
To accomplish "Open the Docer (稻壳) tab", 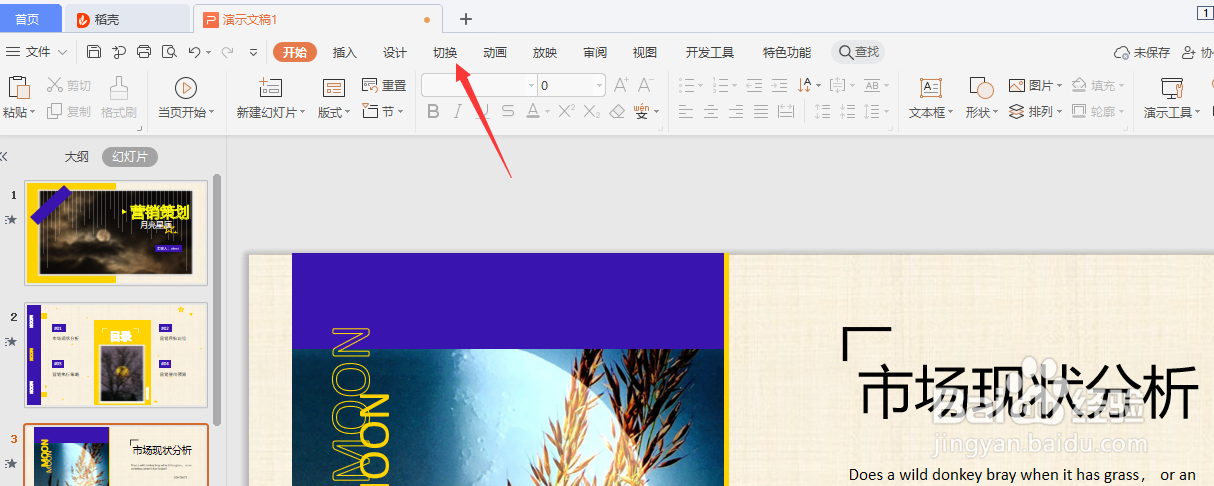I will tap(127, 19).
